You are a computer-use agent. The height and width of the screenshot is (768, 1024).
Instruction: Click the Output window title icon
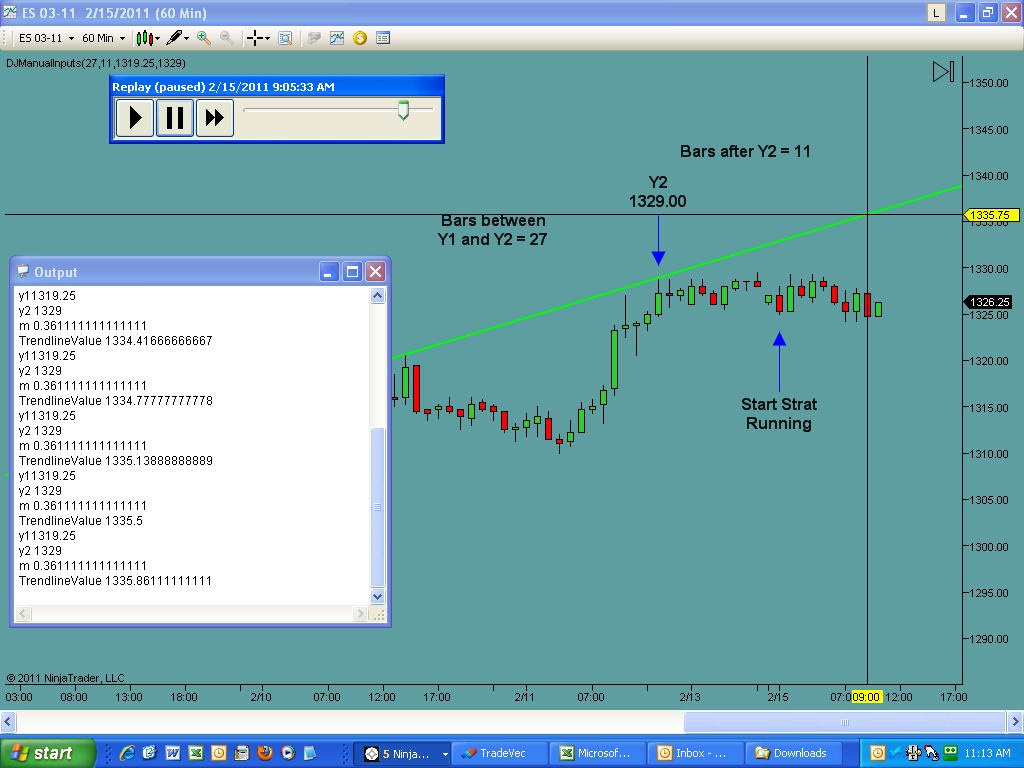23,272
